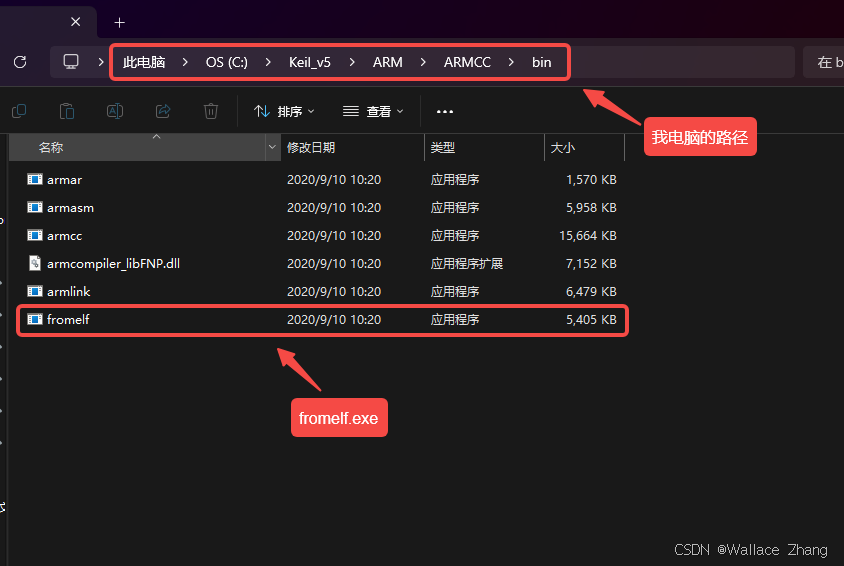Viewport: 844px width, 566px height.
Task: Expand chevron after OS (C:) breadcrumb
Action: click(268, 62)
